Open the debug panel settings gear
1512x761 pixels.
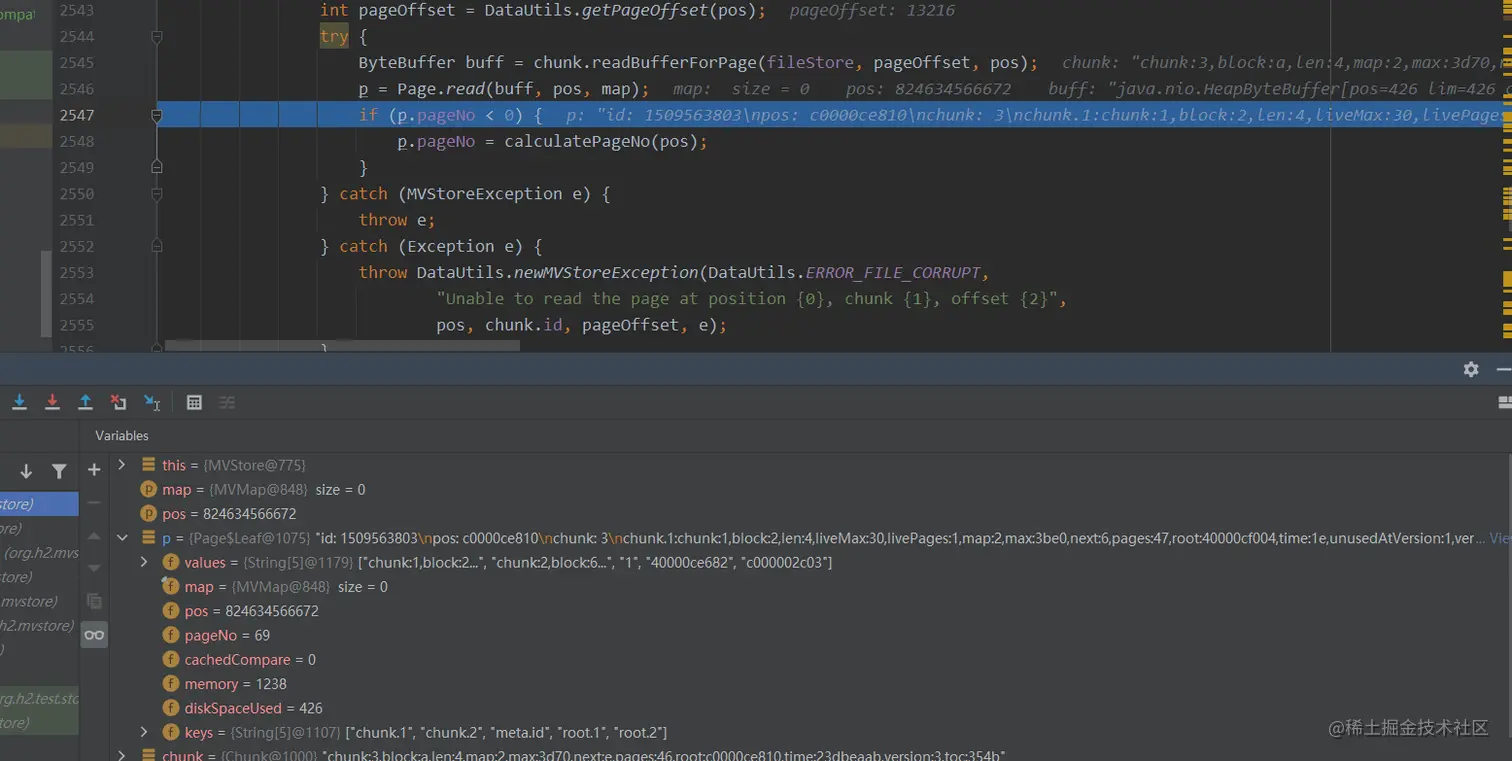[1471, 369]
